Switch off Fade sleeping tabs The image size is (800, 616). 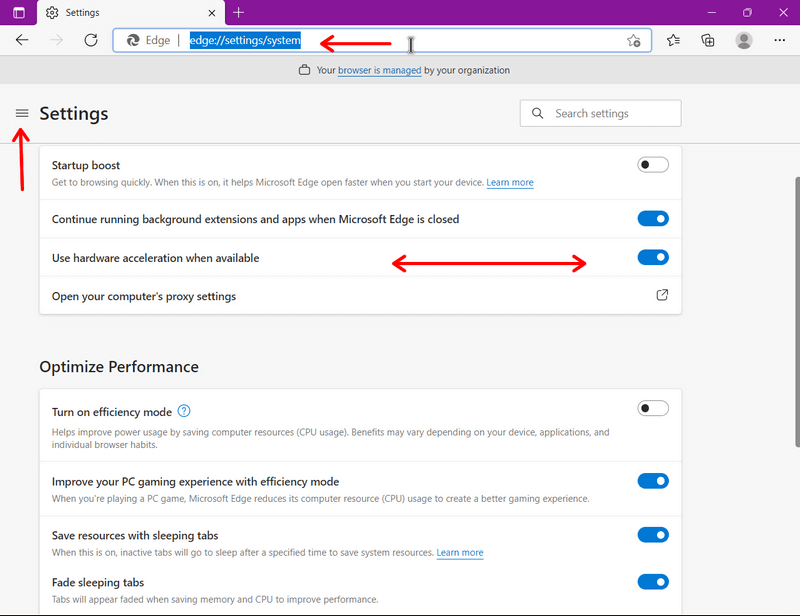[653, 582]
